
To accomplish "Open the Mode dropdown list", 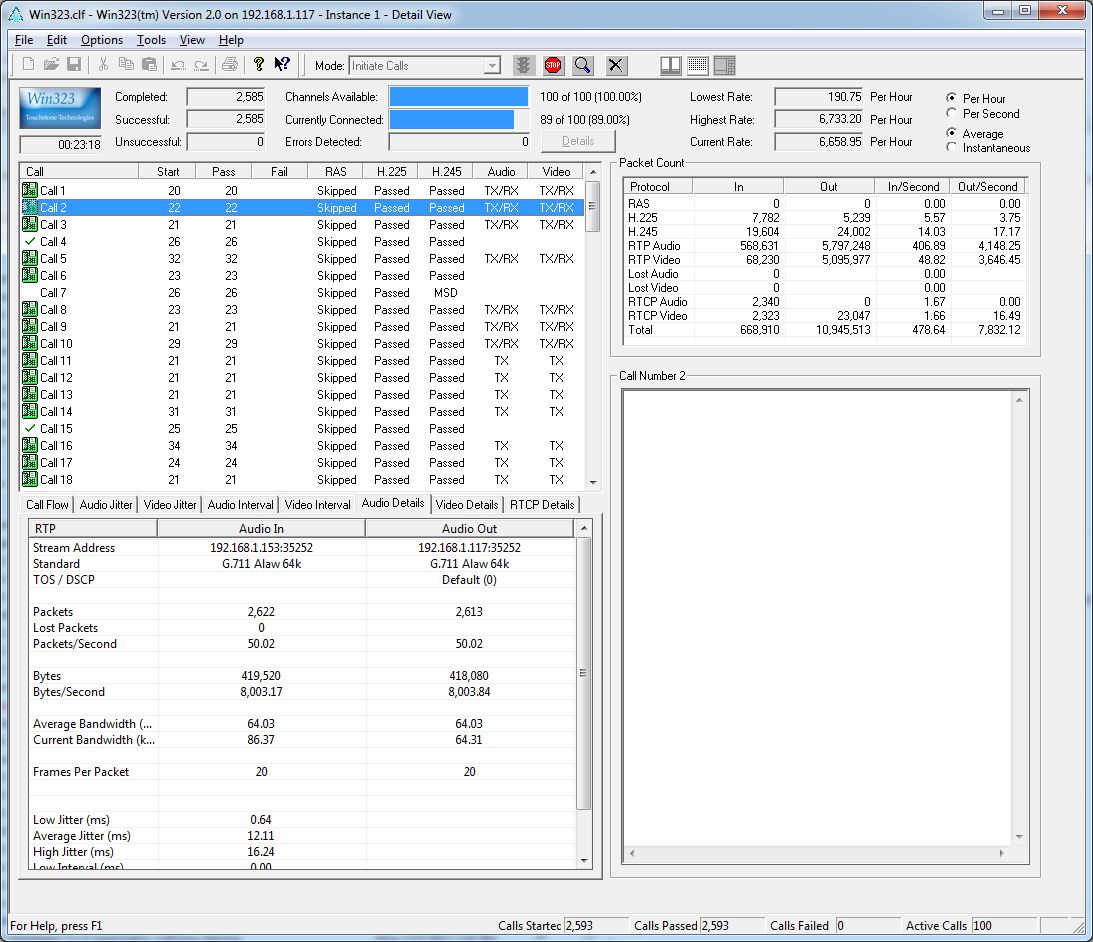I will pos(492,66).
